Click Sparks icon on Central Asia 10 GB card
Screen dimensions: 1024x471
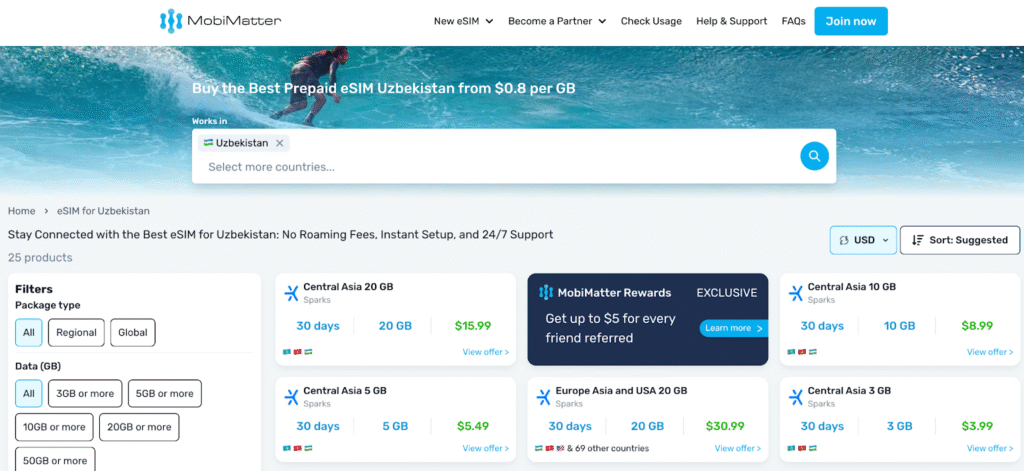pos(795,293)
